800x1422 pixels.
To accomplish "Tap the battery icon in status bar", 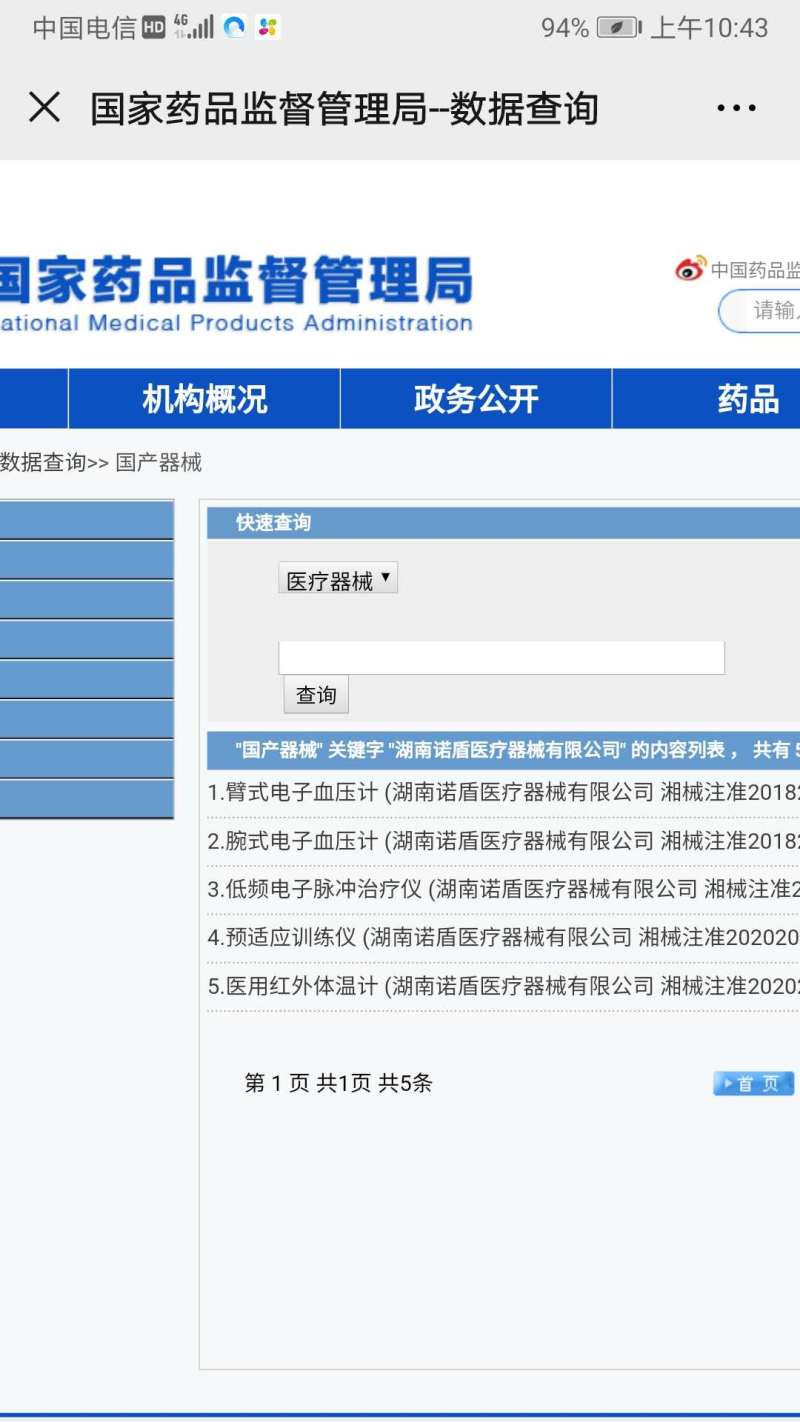I will [619, 28].
